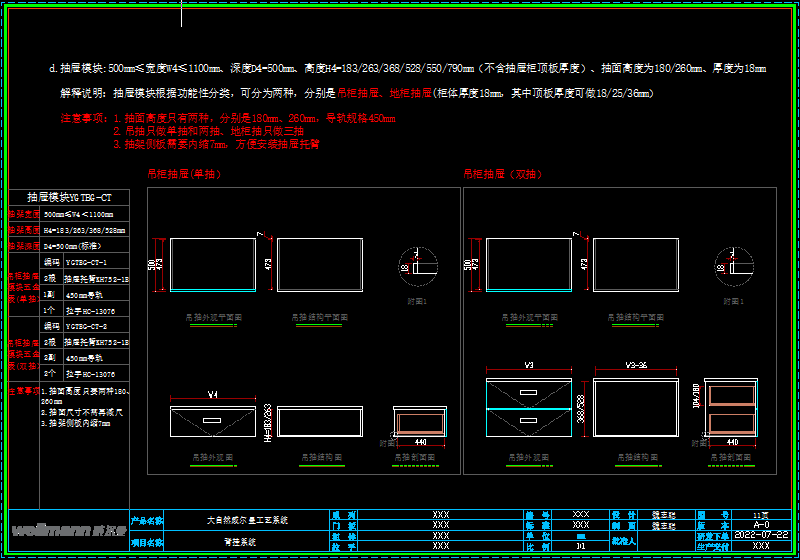800x560 pixels.
Task: Click the 2022-07-22 date cell
Action: pyautogui.click(x=761, y=535)
